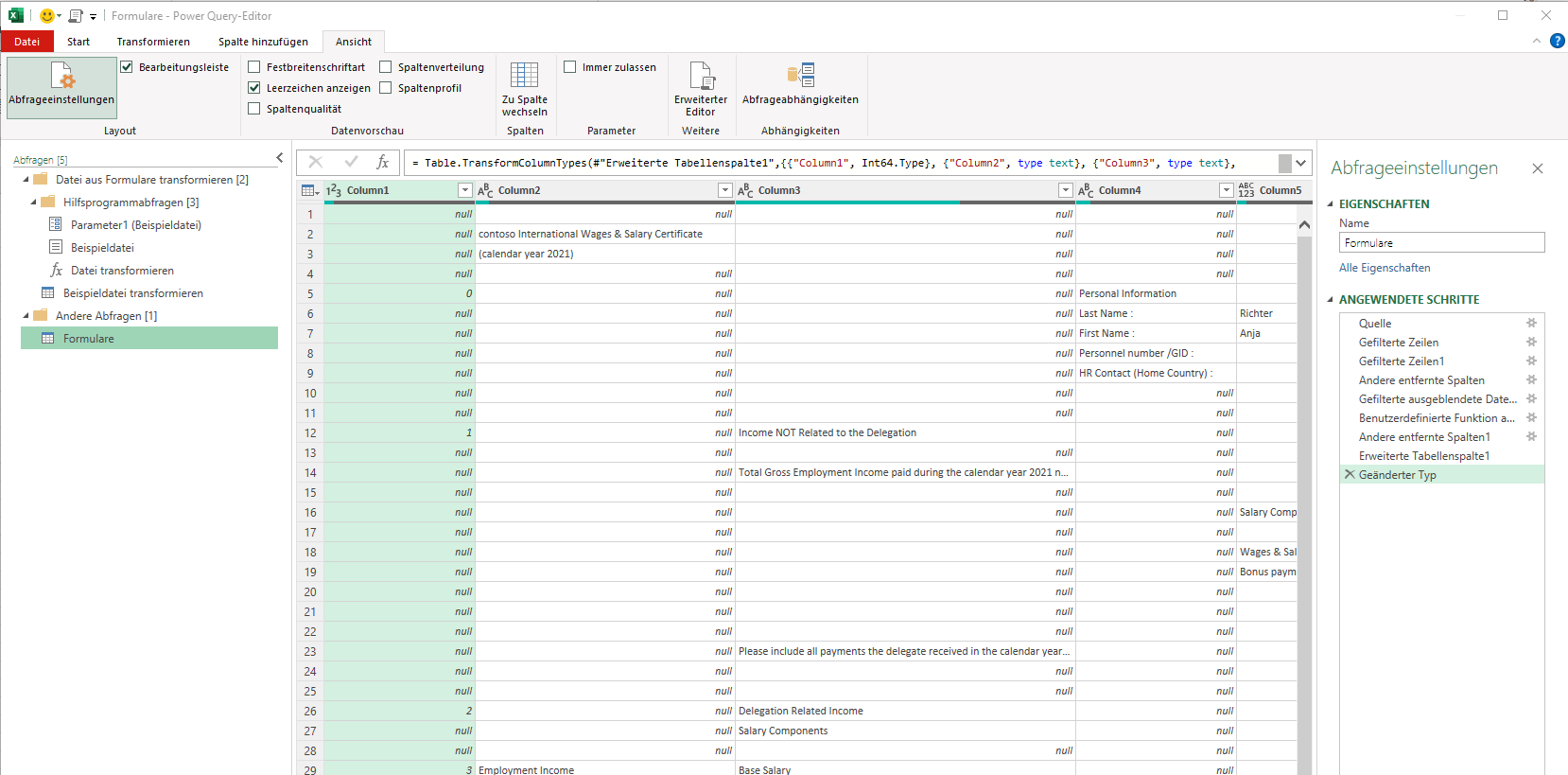Expand the formula bar with the chevron
This screenshot has width=1568, height=775.
1301,163
